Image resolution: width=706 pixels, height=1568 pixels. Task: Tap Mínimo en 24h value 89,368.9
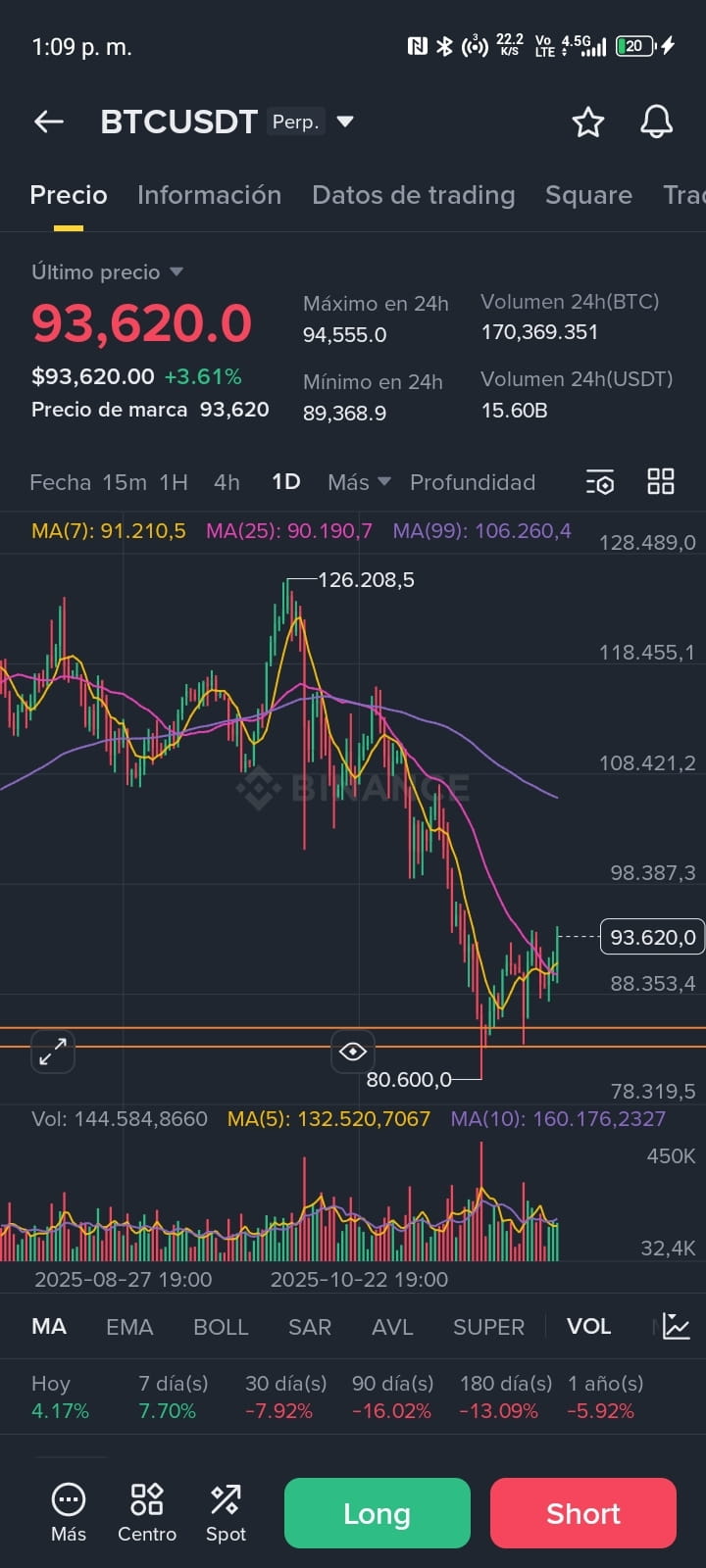[x=344, y=414]
